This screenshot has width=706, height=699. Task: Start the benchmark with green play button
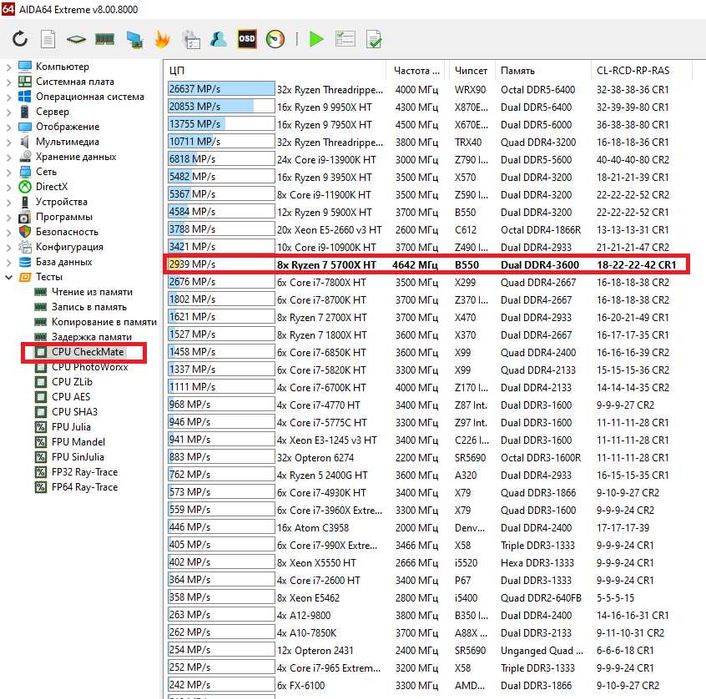pos(316,39)
